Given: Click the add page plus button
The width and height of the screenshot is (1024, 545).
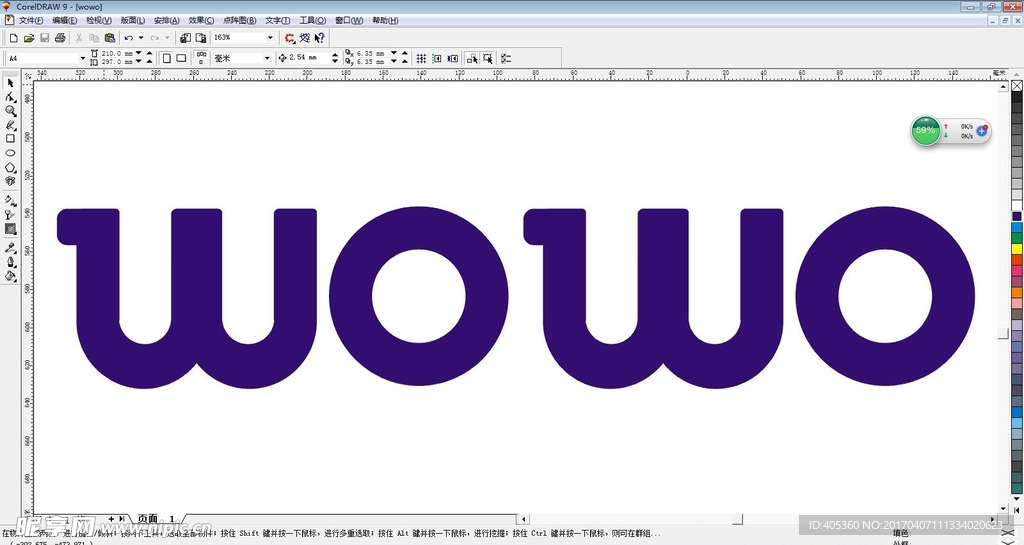Looking at the screenshot, I should coord(111,519).
